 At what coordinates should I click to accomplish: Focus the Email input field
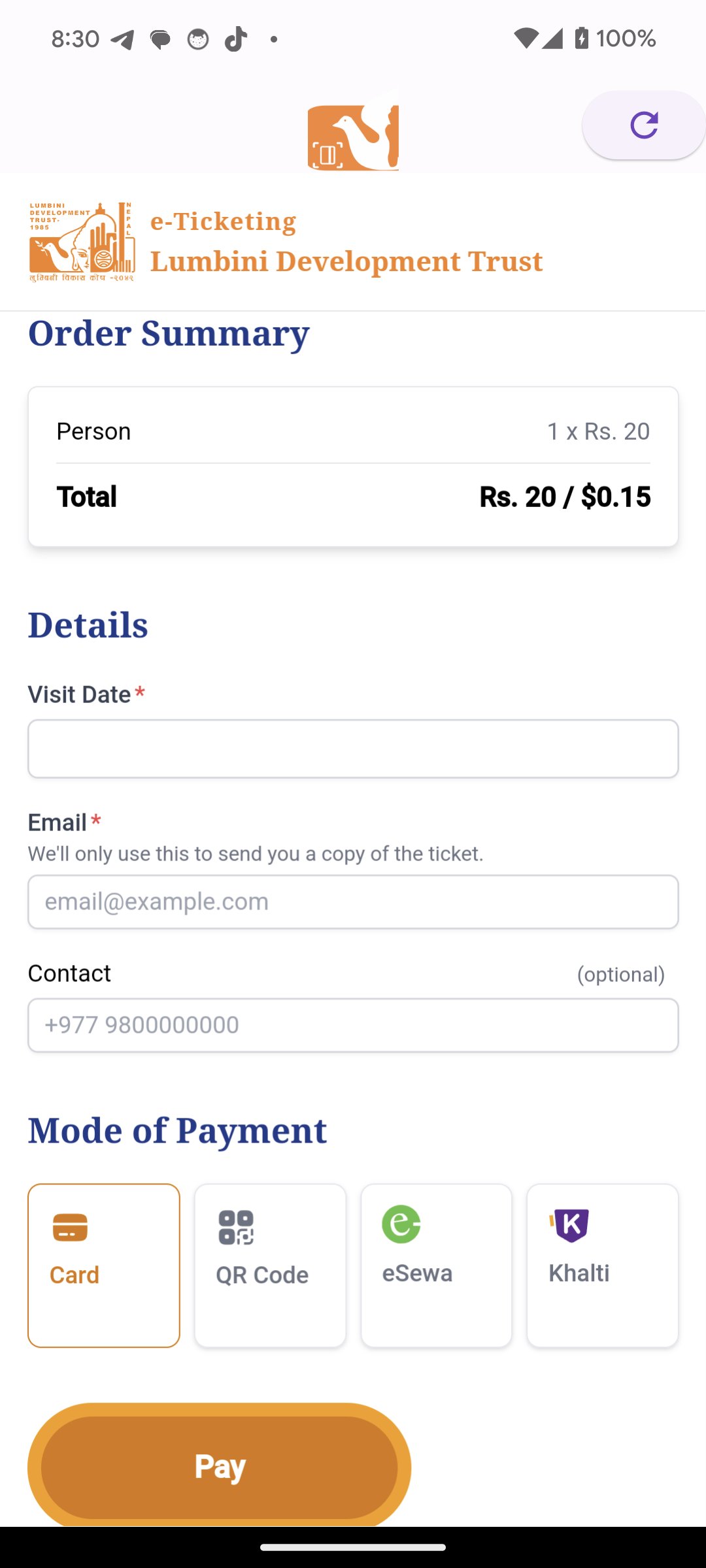tap(353, 902)
